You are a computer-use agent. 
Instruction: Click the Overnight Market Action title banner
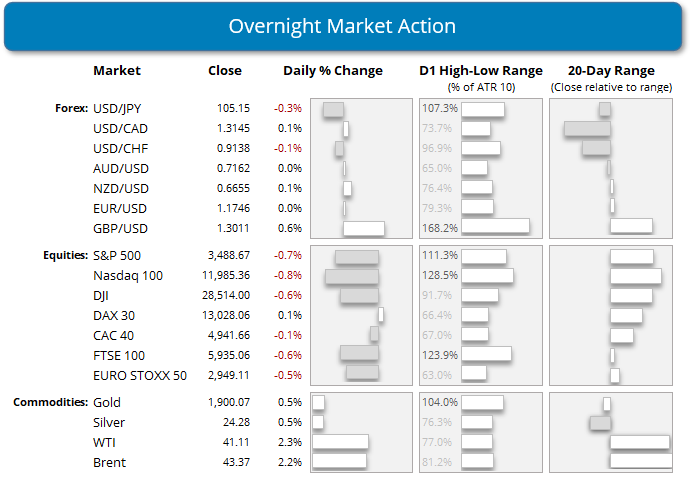tap(345, 26)
